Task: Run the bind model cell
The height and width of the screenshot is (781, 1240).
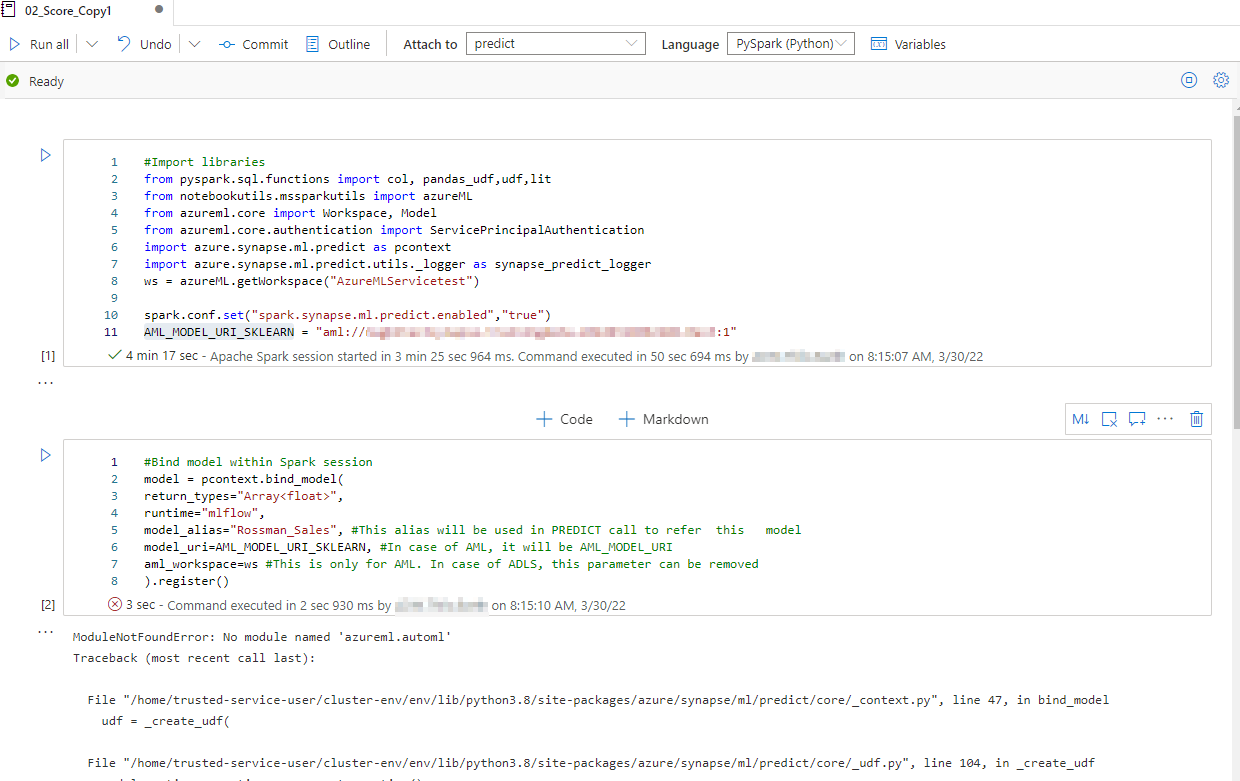Action: (x=45, y=455)
